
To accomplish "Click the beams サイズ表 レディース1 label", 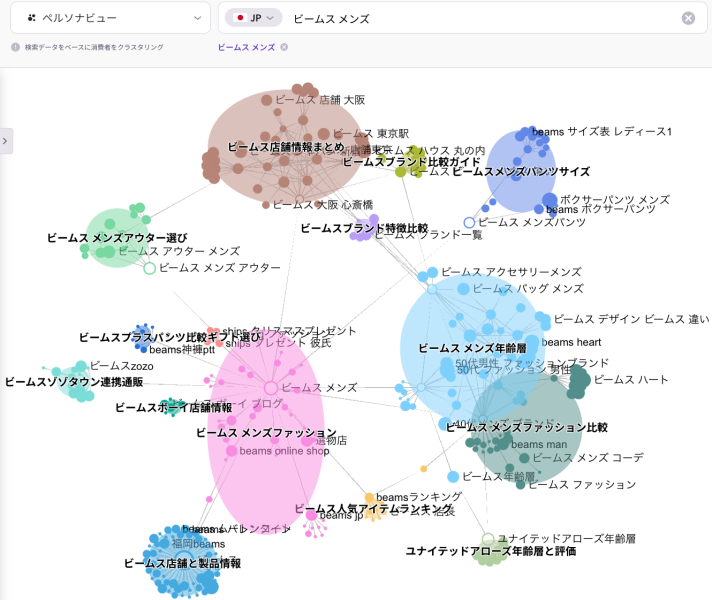I will (x=602, y=132).
